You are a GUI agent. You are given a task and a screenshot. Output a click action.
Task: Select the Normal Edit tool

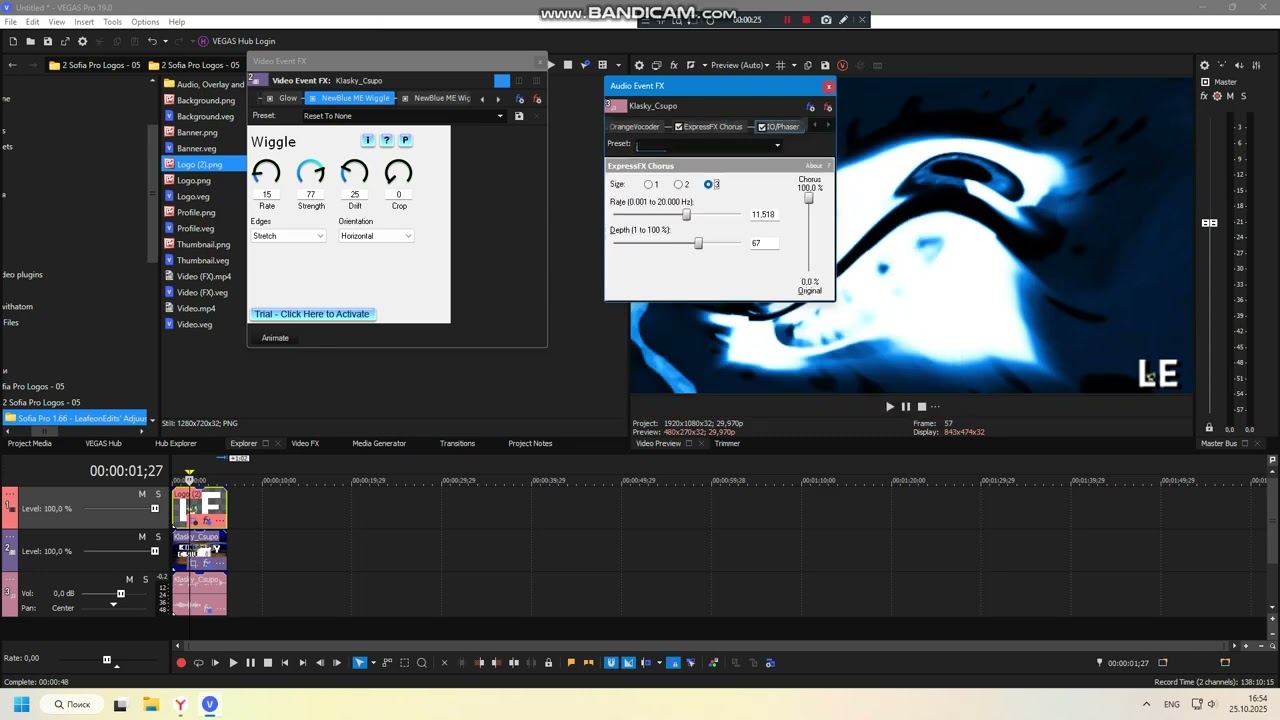pos(360,662)
